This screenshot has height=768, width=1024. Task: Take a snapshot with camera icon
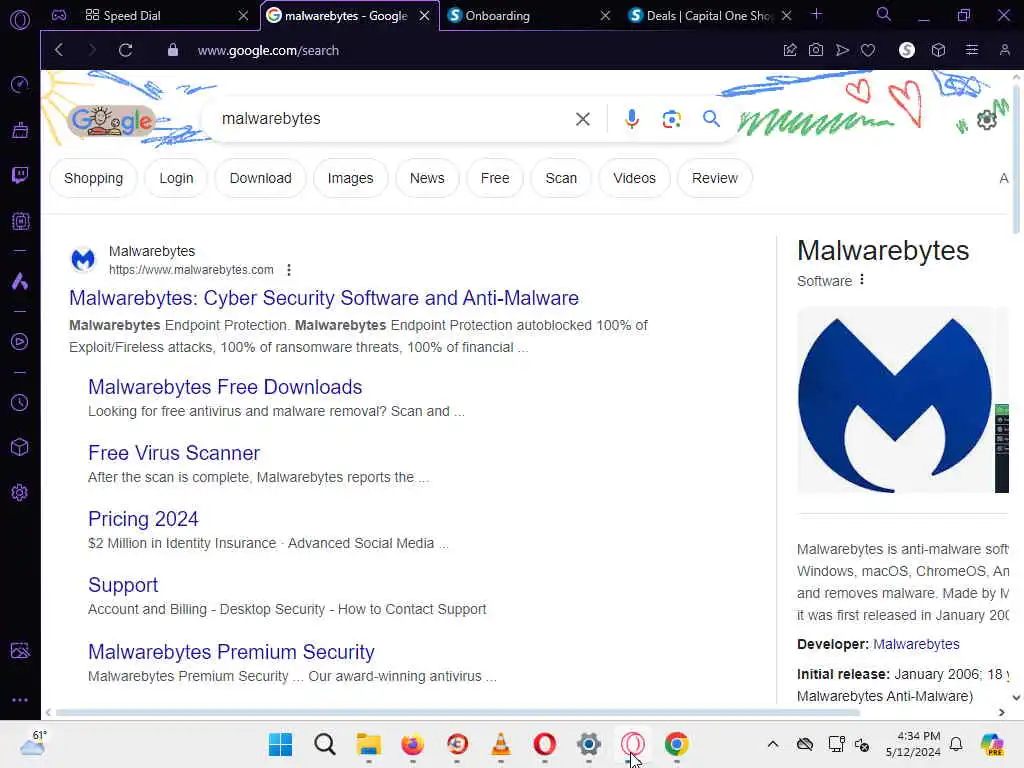coord(816,50)
